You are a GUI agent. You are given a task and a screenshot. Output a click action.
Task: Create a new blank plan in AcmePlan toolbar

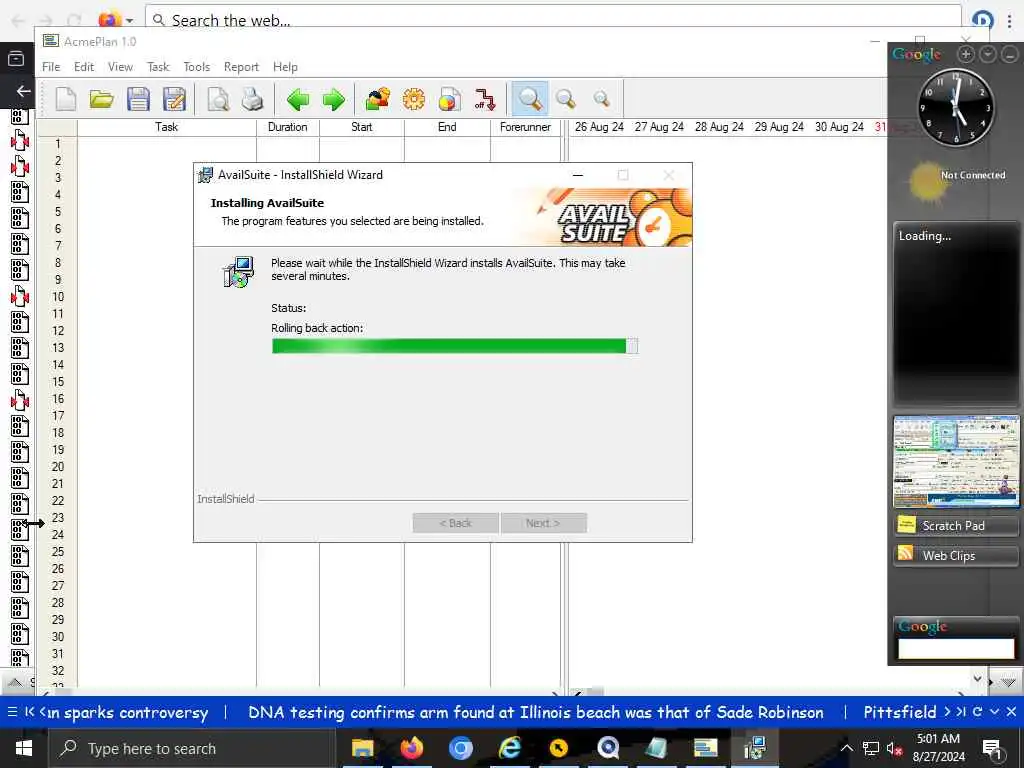coord(66,99)
